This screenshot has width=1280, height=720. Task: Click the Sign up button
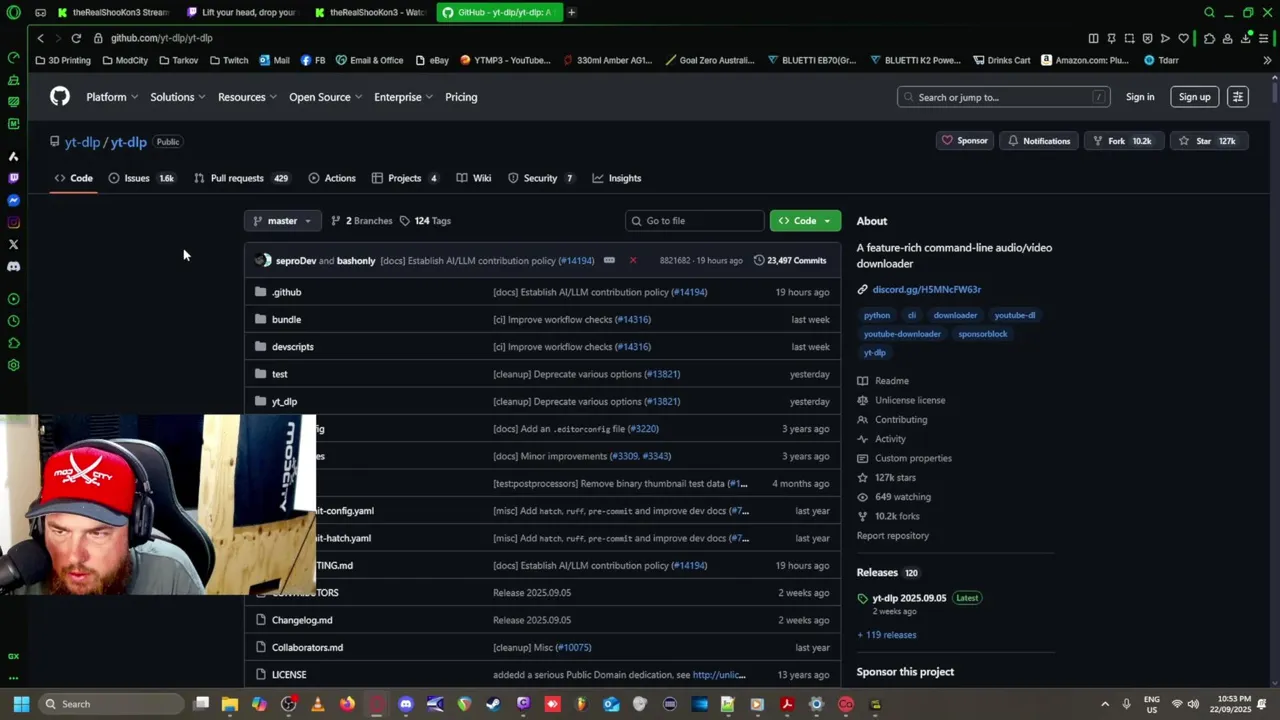click(1195, 97)
